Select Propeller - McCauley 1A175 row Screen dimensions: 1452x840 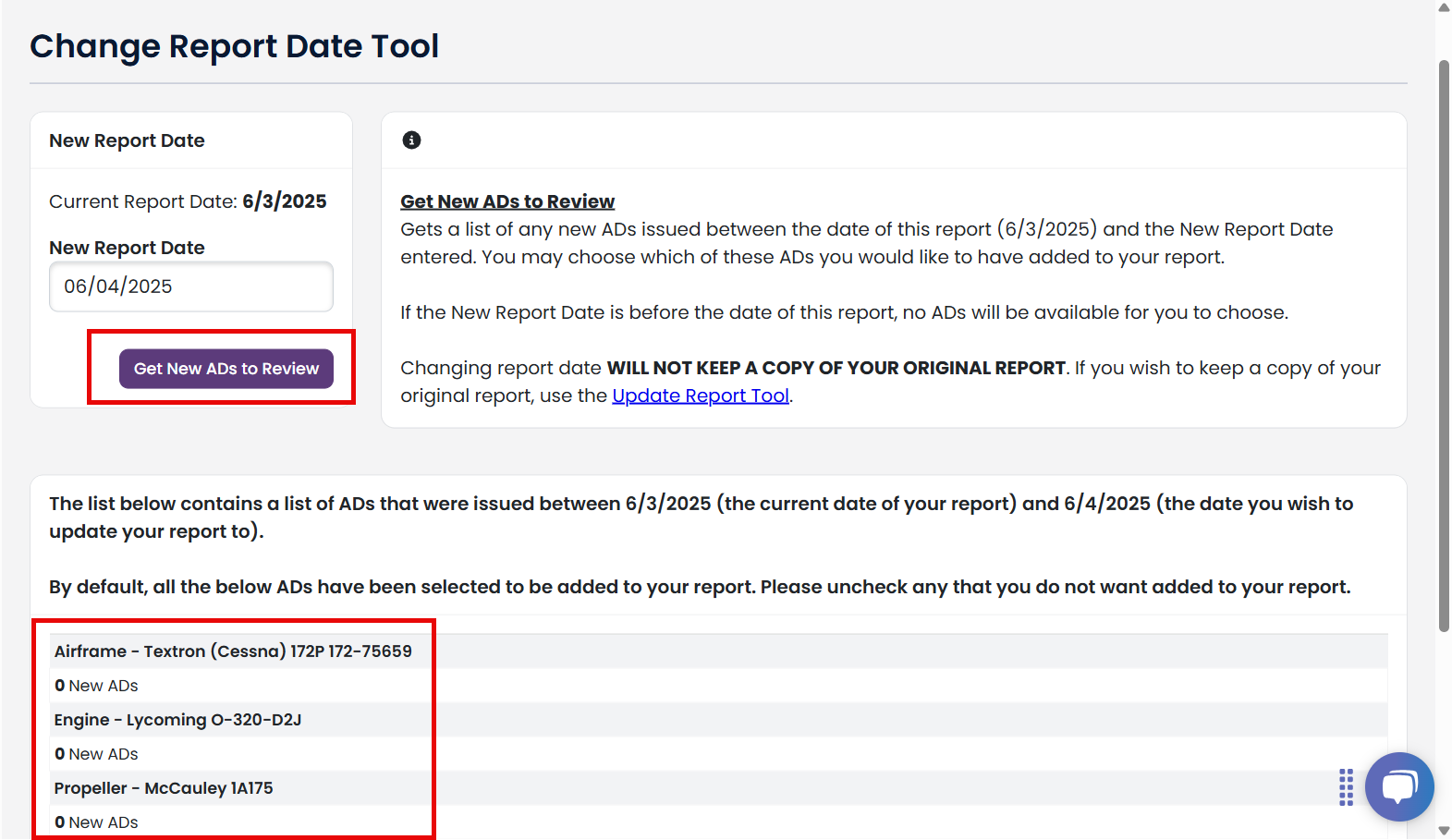719,788
